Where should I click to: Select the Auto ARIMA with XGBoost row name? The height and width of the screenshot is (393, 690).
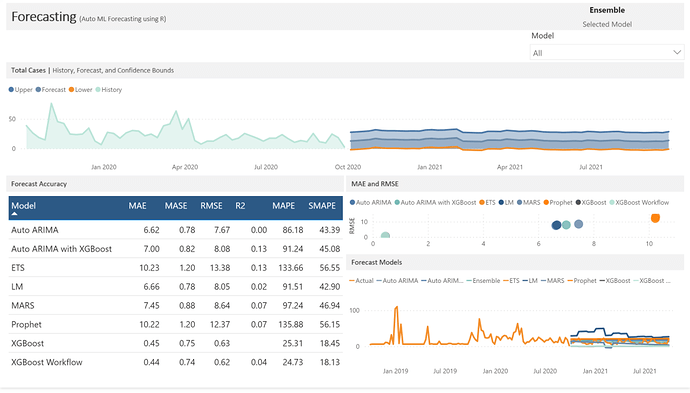click(62, 249)
